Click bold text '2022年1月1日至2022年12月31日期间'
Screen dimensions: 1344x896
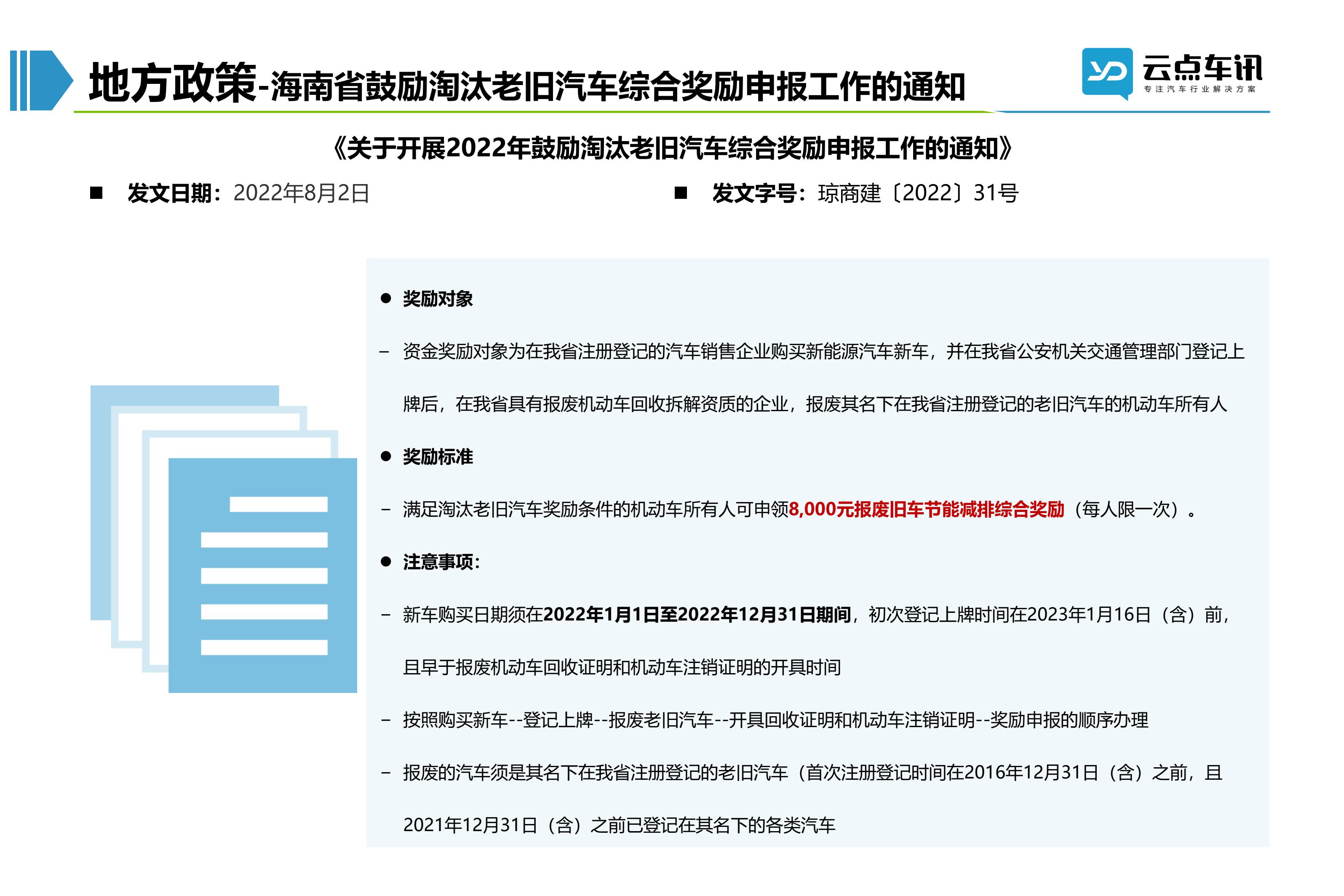tap(697, 614)
